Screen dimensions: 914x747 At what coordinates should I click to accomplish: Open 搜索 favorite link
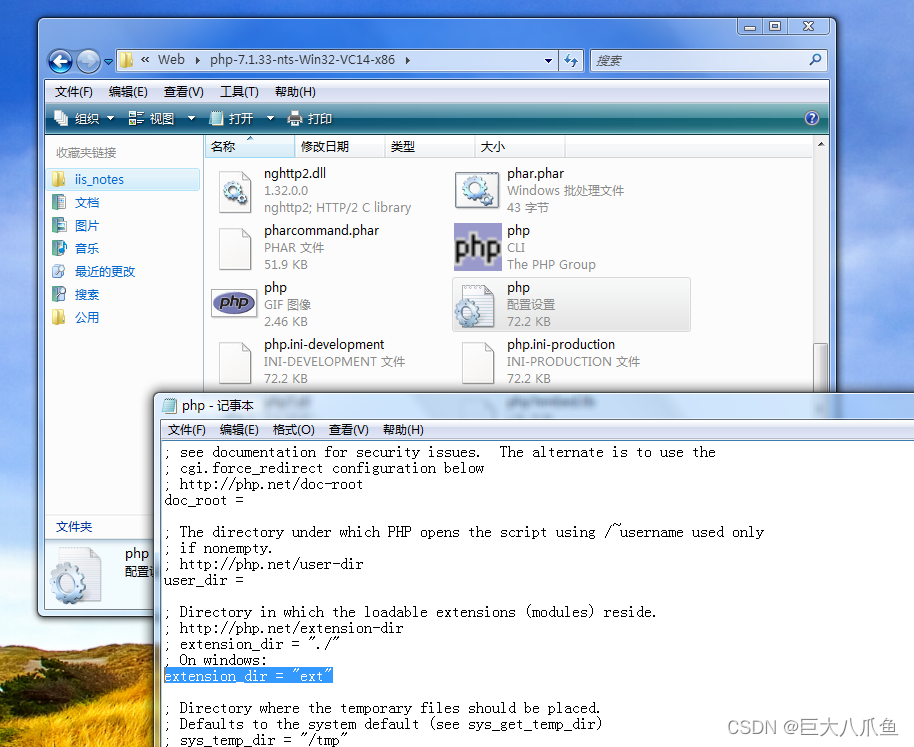[87, 294]
